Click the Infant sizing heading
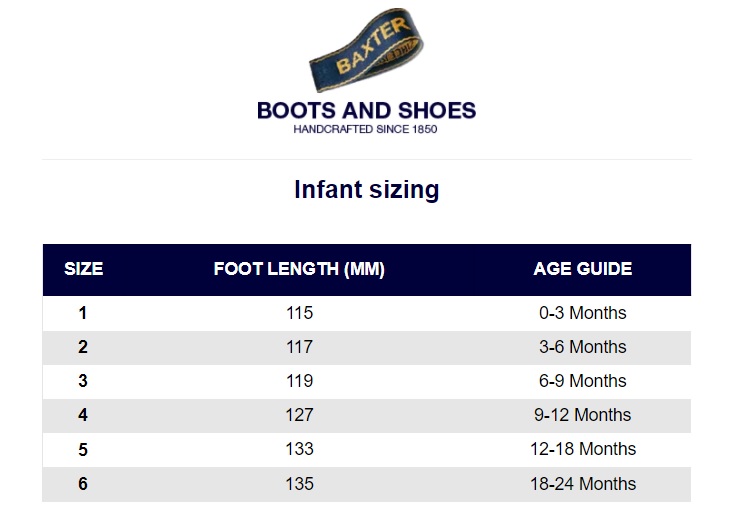The height and width of the screenshot is (521, 736). 367,190
